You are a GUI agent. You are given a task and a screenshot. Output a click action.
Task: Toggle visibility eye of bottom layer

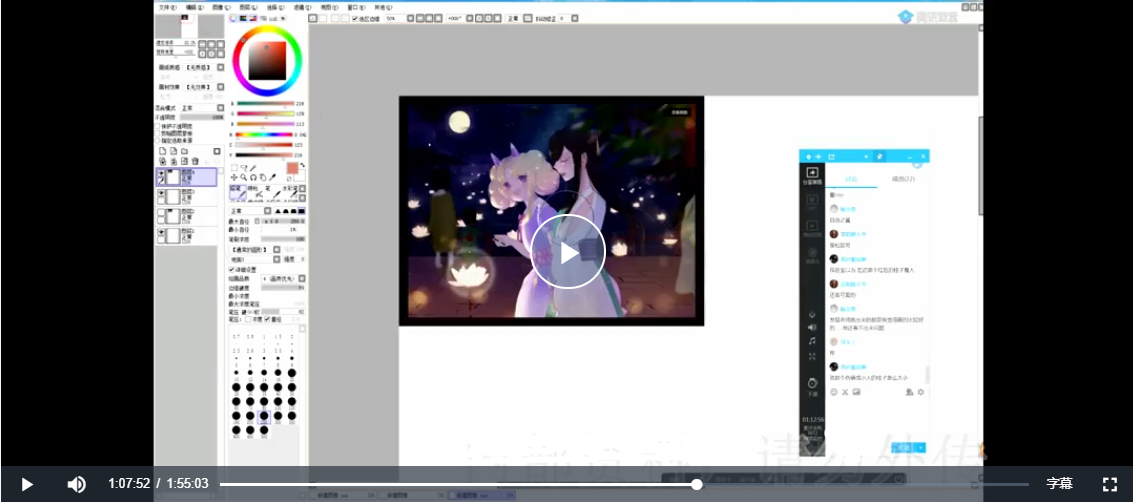[x=162, y=231]
